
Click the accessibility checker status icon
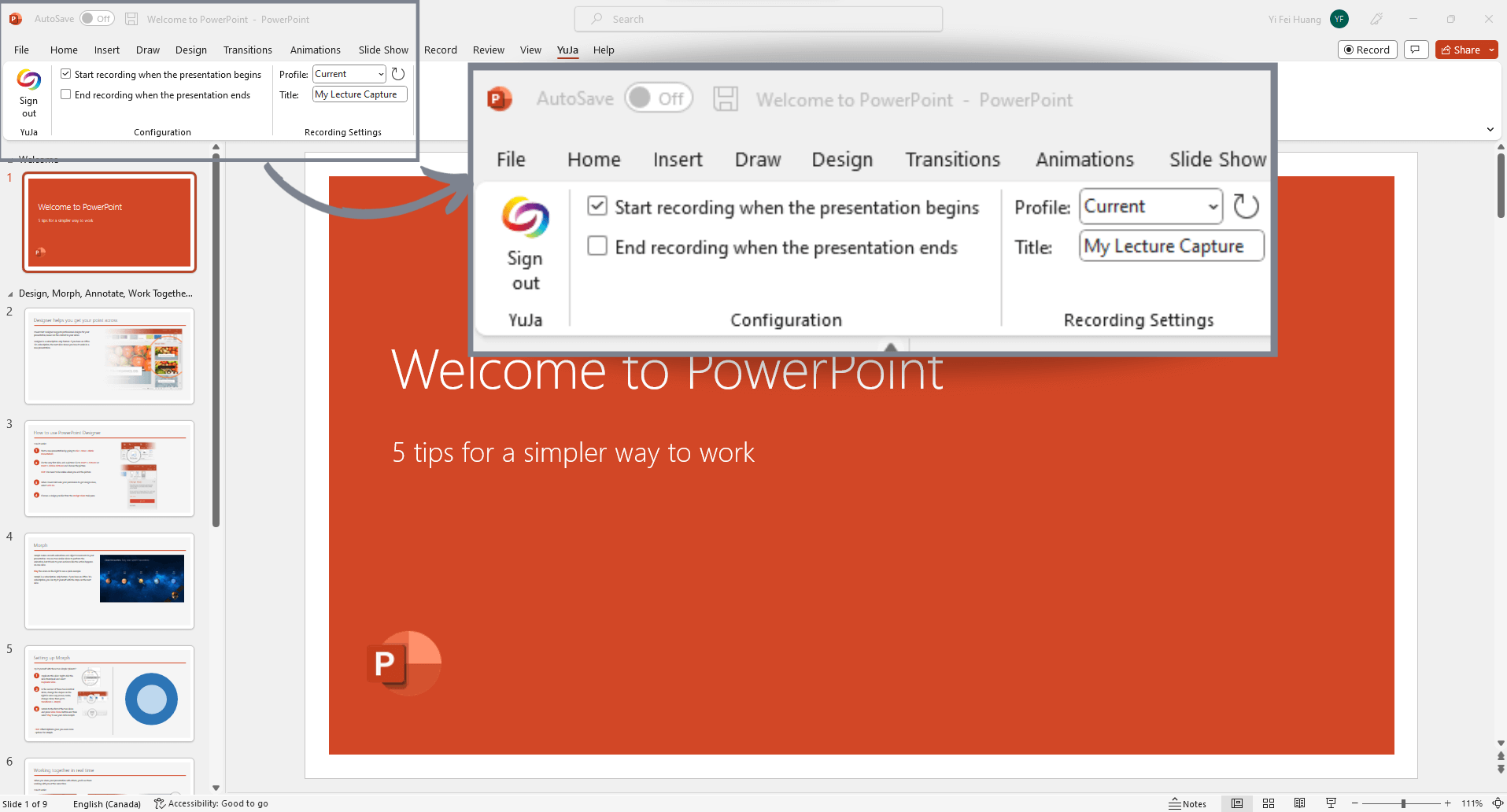(x=160, y=803)
